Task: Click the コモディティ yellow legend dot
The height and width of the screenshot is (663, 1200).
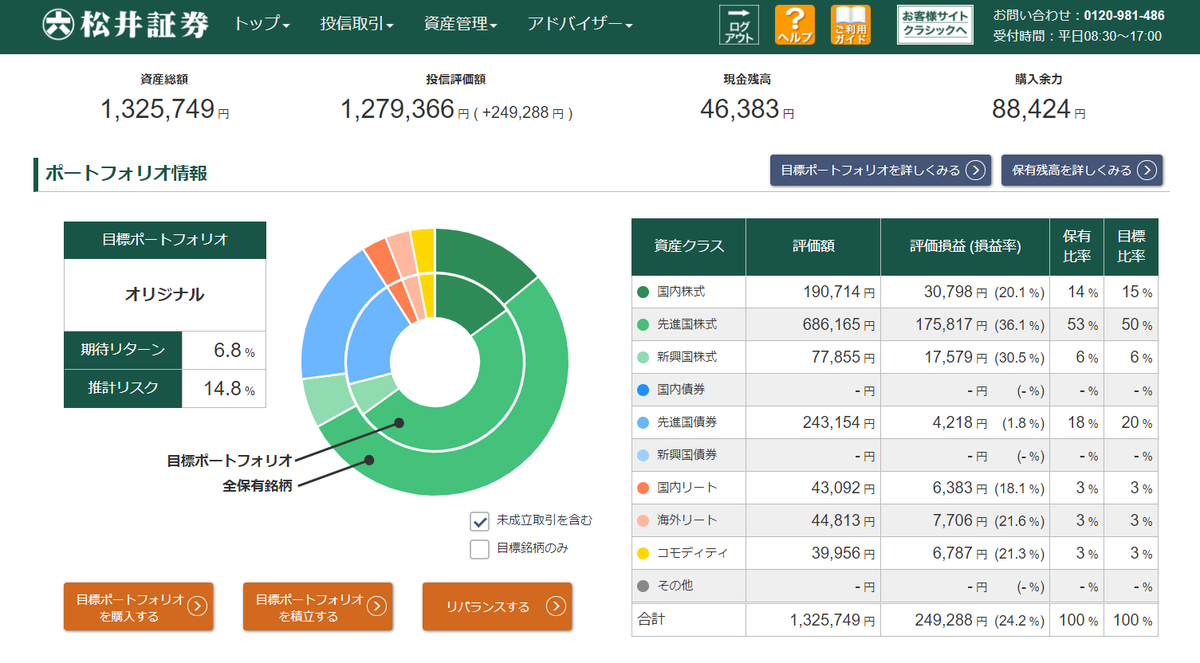Action: point(643,553)
